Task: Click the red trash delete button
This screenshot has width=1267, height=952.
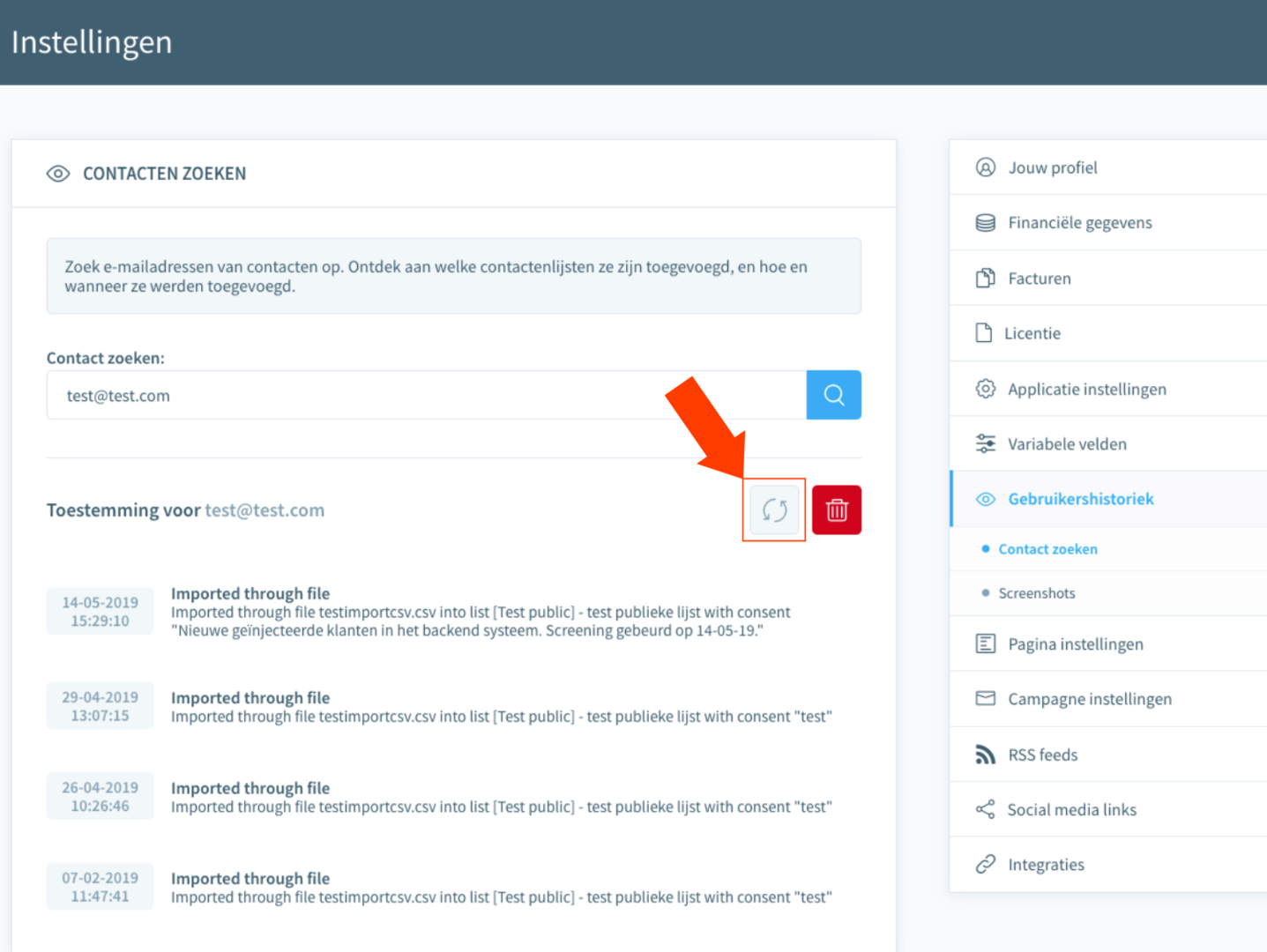Action: [x=836, y=510]
